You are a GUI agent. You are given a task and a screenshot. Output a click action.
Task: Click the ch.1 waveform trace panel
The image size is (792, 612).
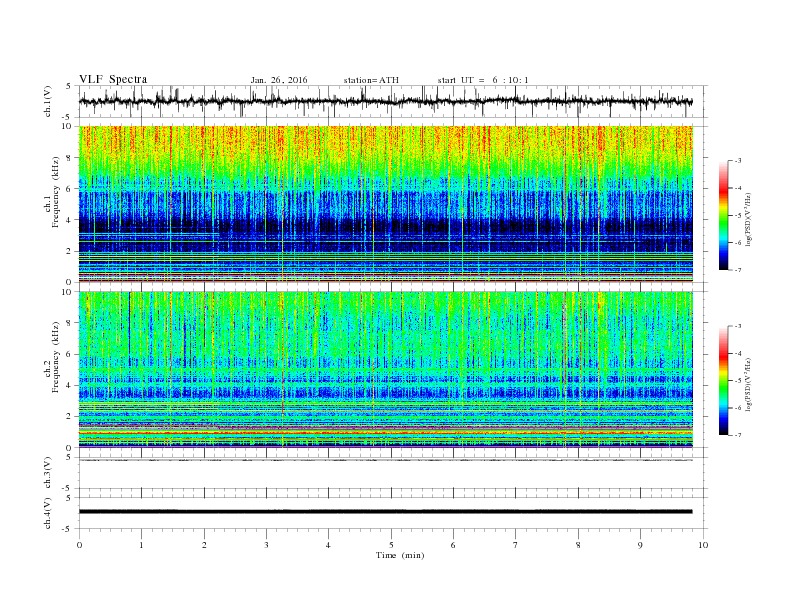(x=393, y=101)
